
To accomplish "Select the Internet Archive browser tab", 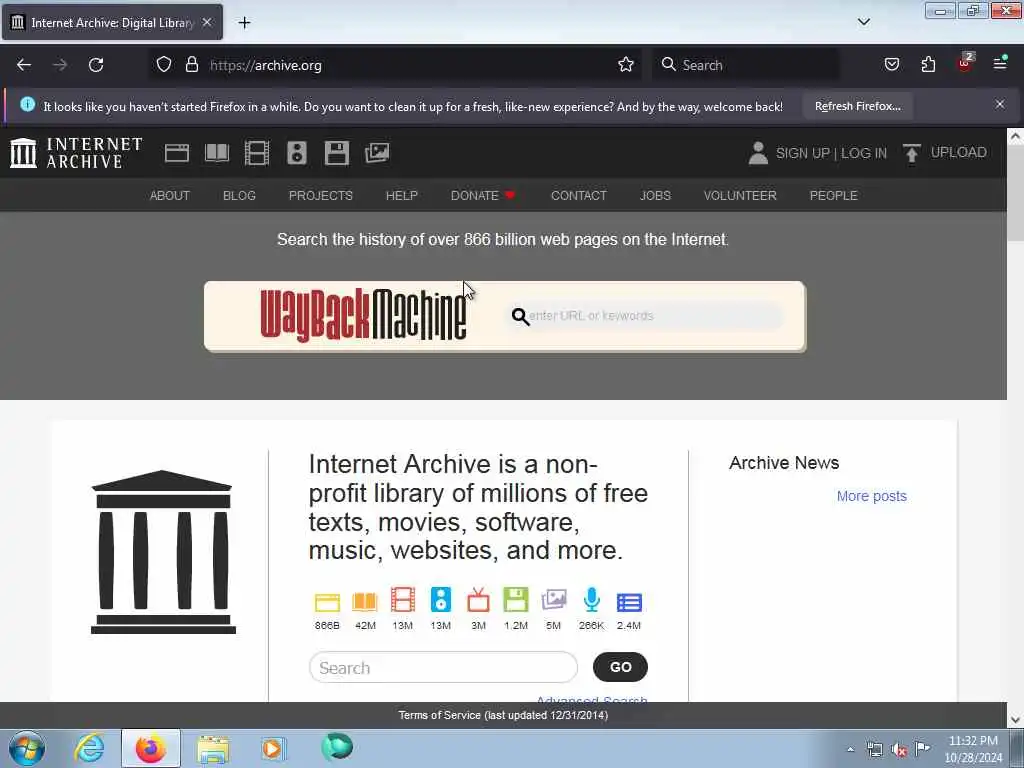I will pyautogui.click(x=112, y=22).
